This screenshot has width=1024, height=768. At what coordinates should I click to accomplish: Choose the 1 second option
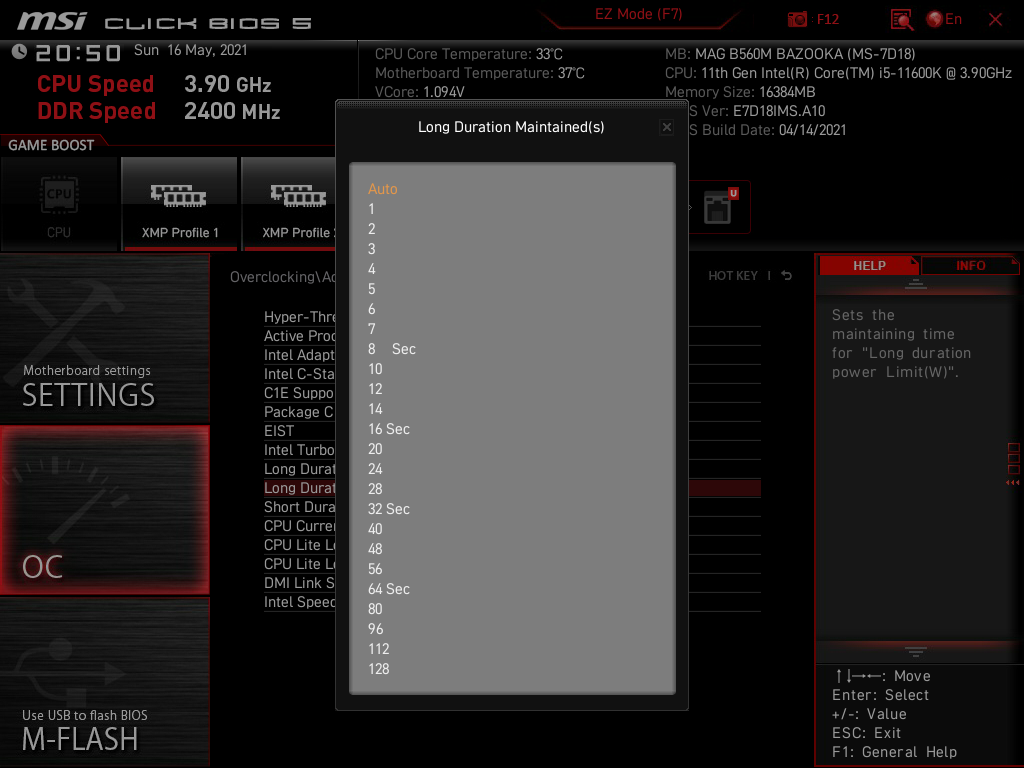(371, 209)
